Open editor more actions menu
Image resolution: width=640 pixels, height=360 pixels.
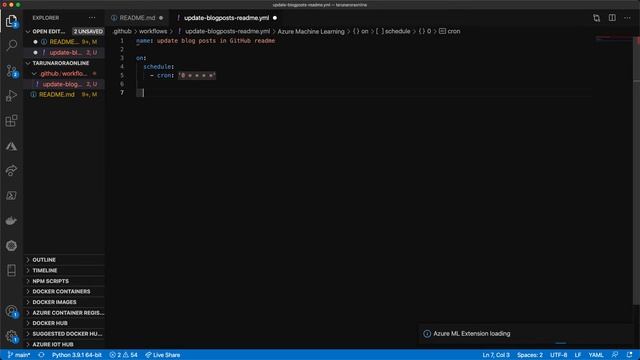pyautogui.click(x=627, y=18)
